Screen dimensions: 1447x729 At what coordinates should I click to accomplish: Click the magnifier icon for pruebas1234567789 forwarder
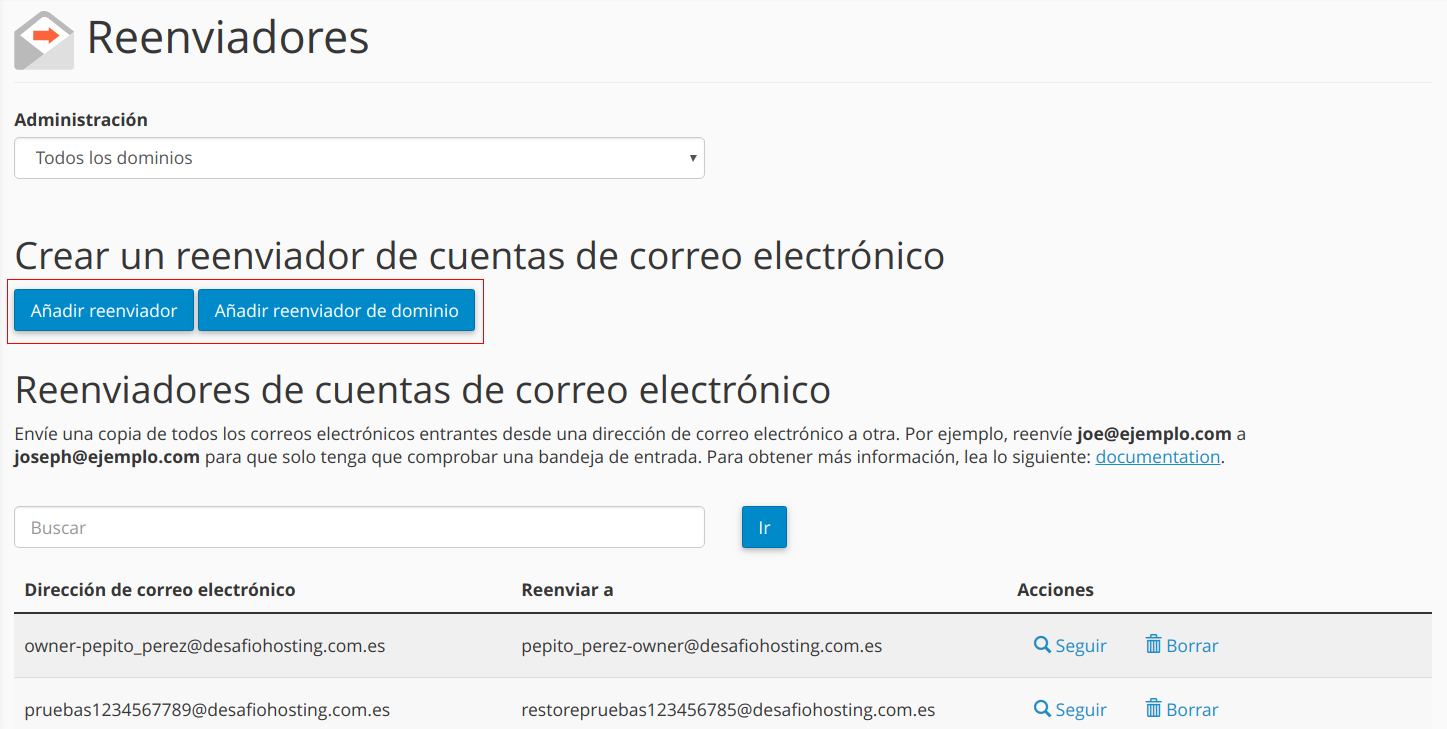coord(1042,709)
